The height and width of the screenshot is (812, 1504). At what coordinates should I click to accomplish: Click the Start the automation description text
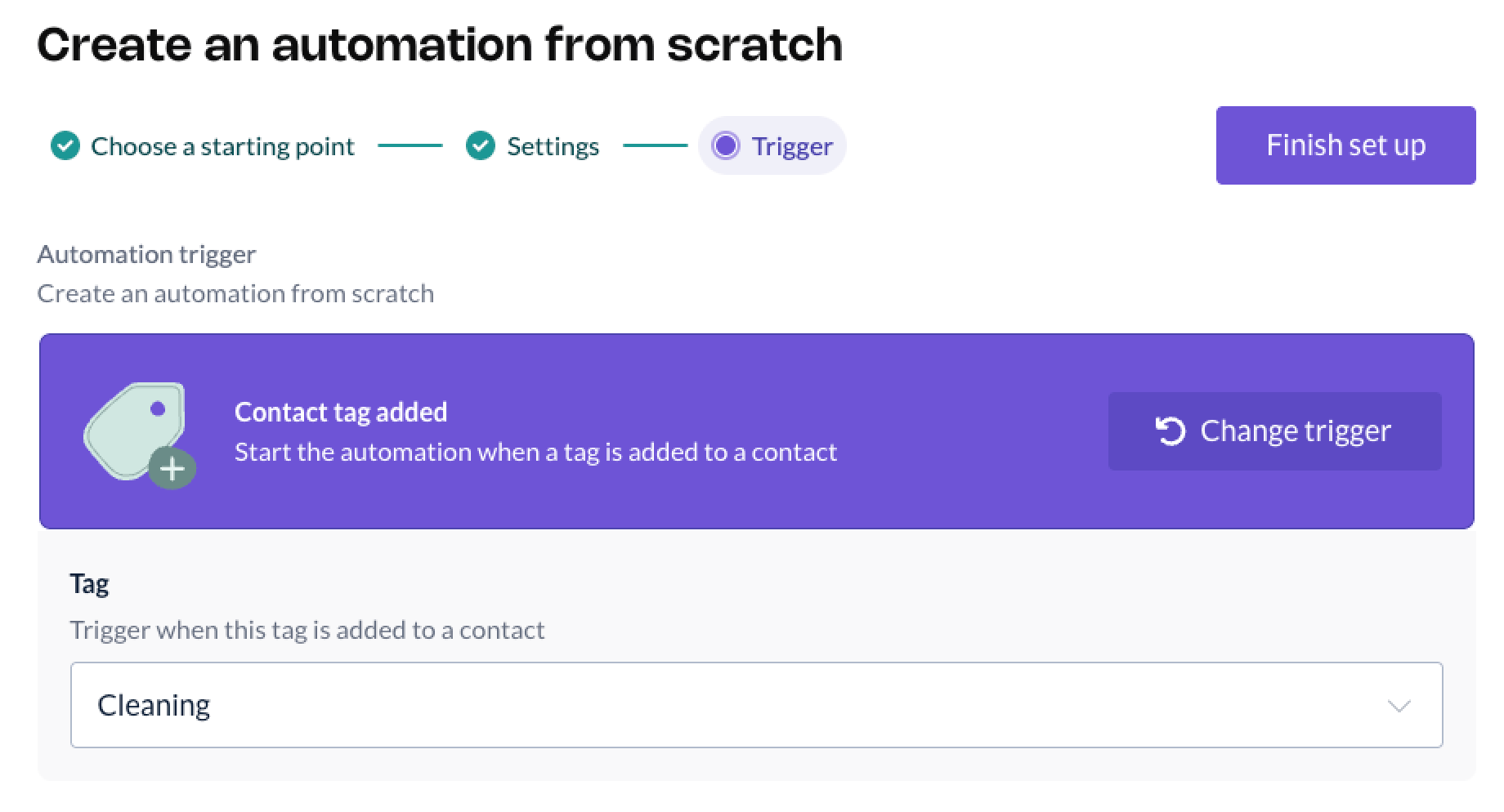click(535, 452)
